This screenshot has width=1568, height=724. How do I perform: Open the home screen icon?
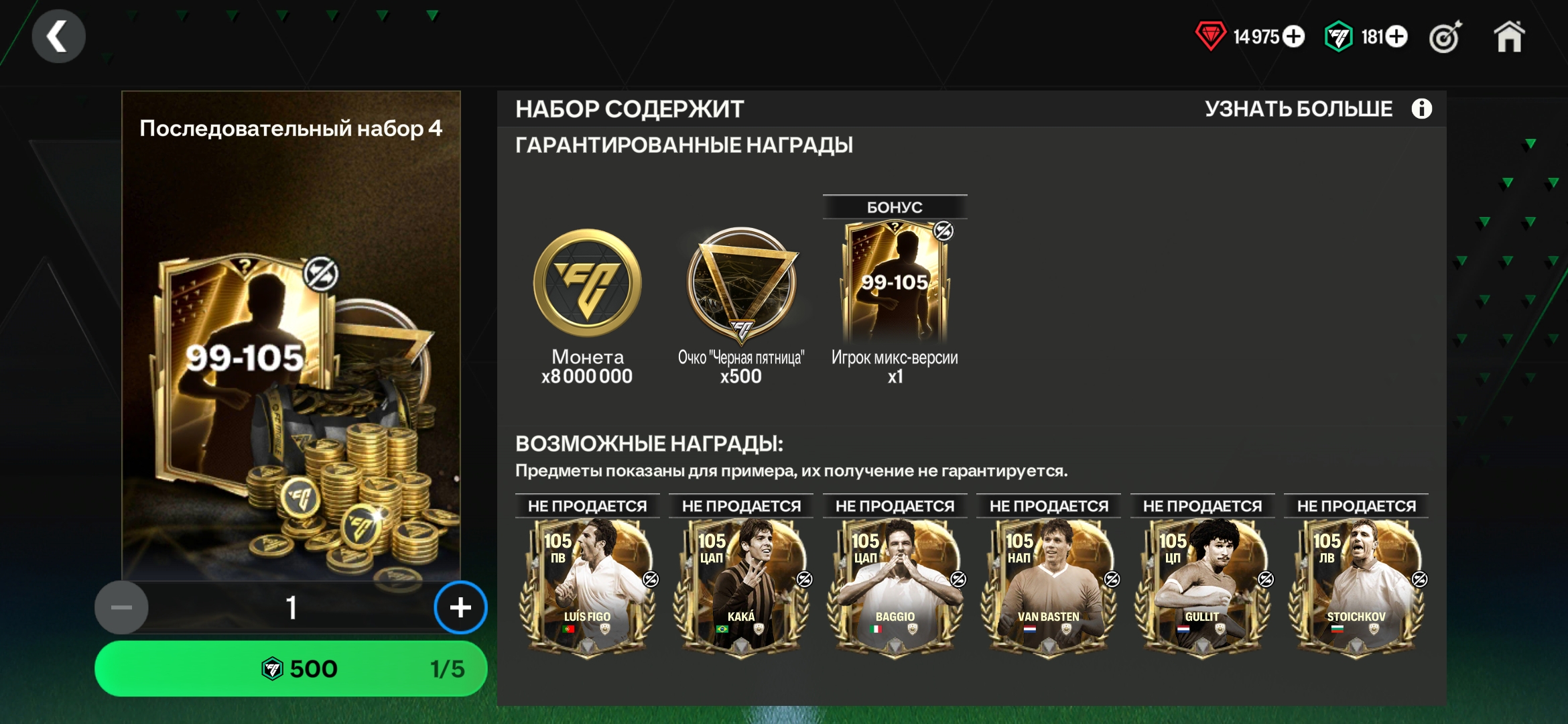[1509, 37]
